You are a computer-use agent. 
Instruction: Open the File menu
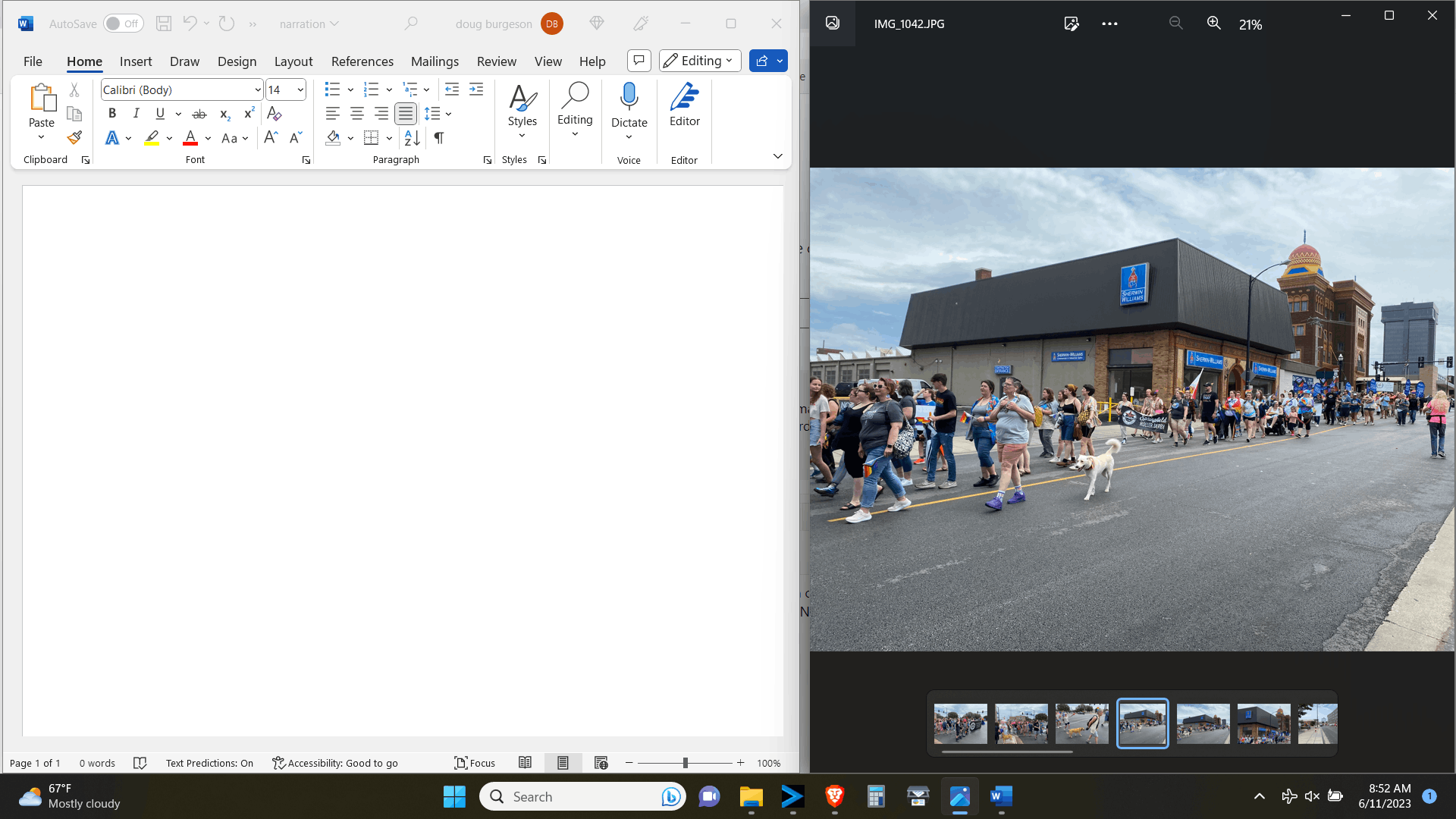point(33,61)
